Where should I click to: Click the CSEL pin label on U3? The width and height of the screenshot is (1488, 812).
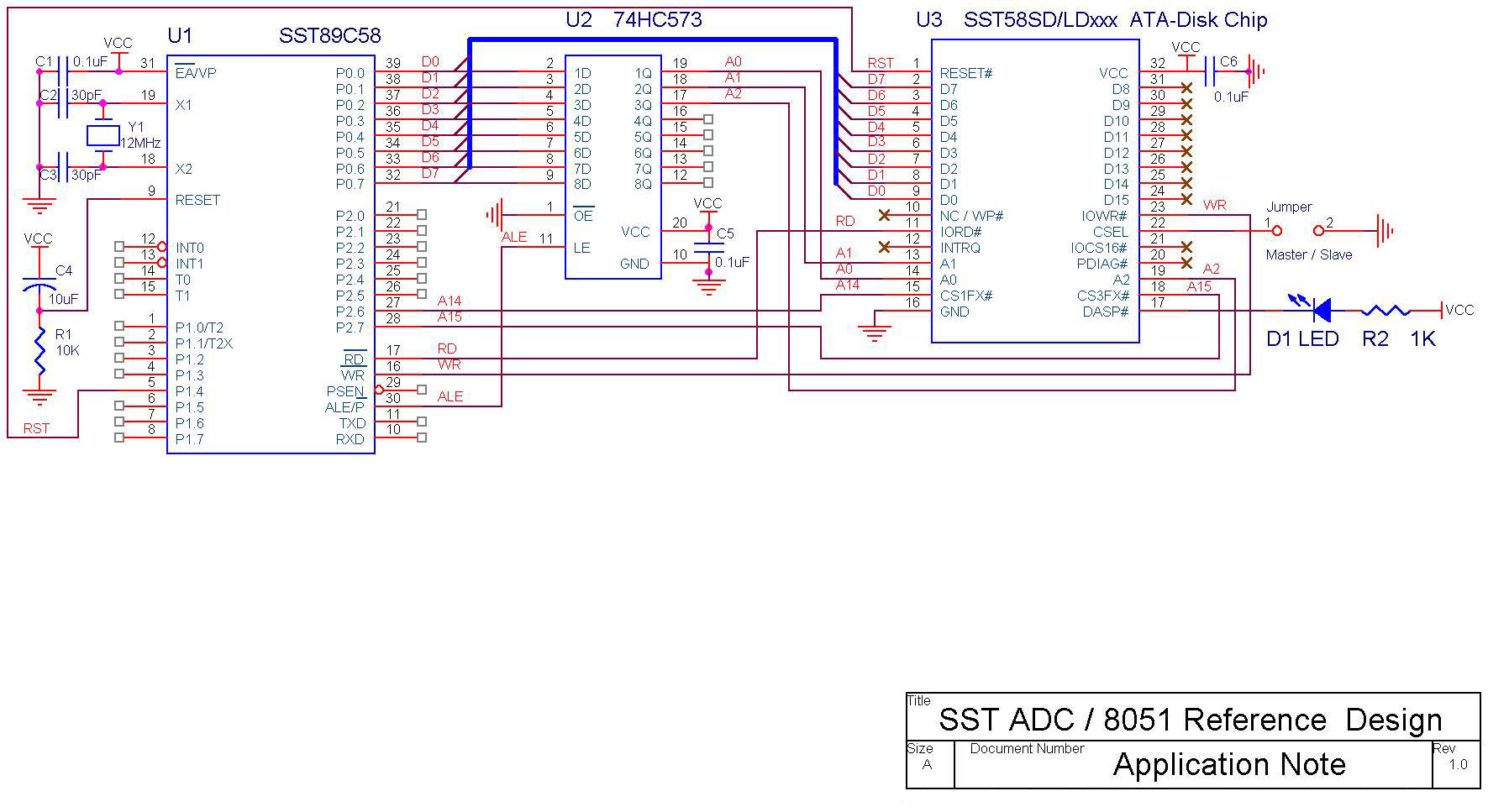click(x=1111, y=232)
